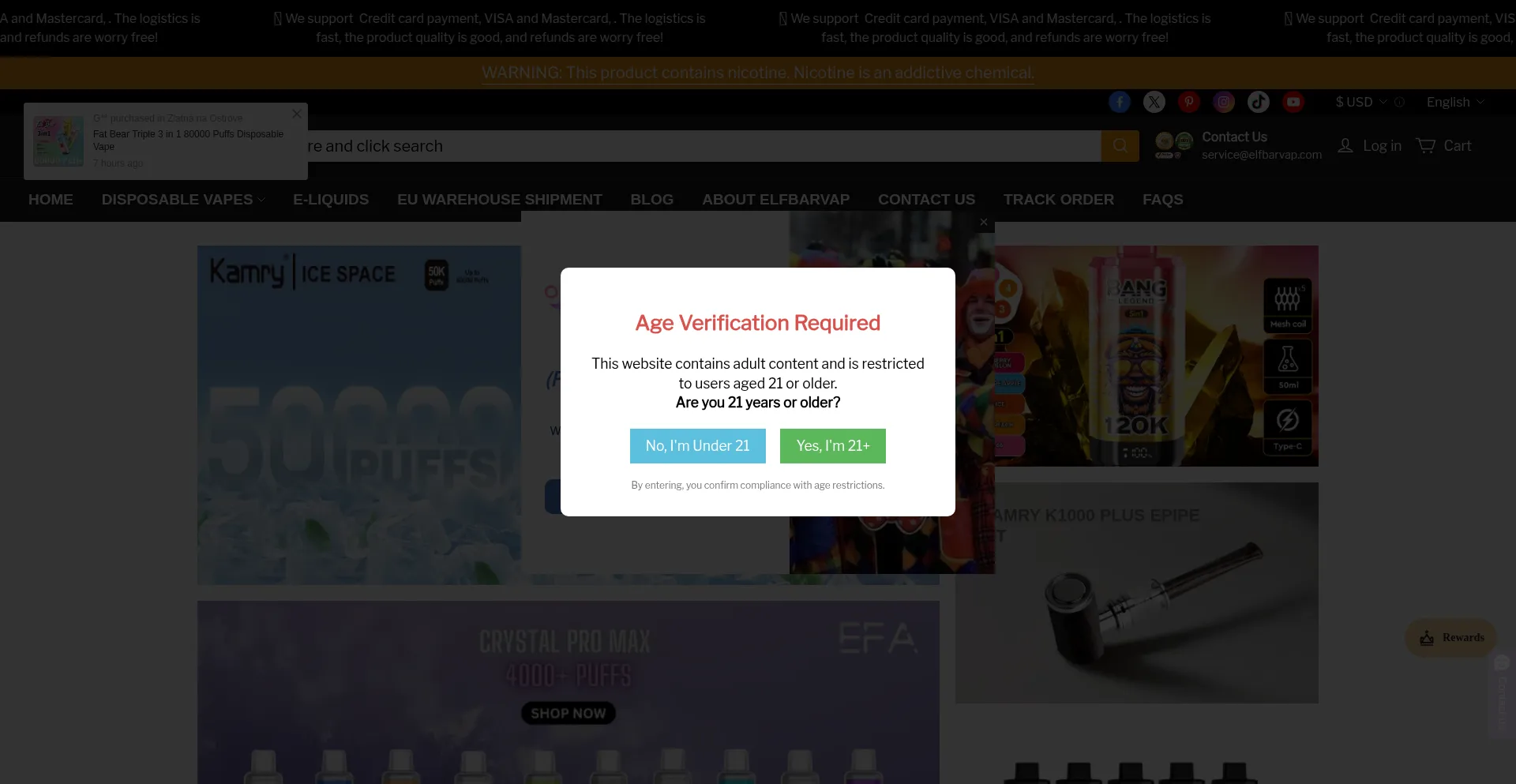Click the orange search magnifier button
The image size is (1516, 784).
click(1120, 146)
